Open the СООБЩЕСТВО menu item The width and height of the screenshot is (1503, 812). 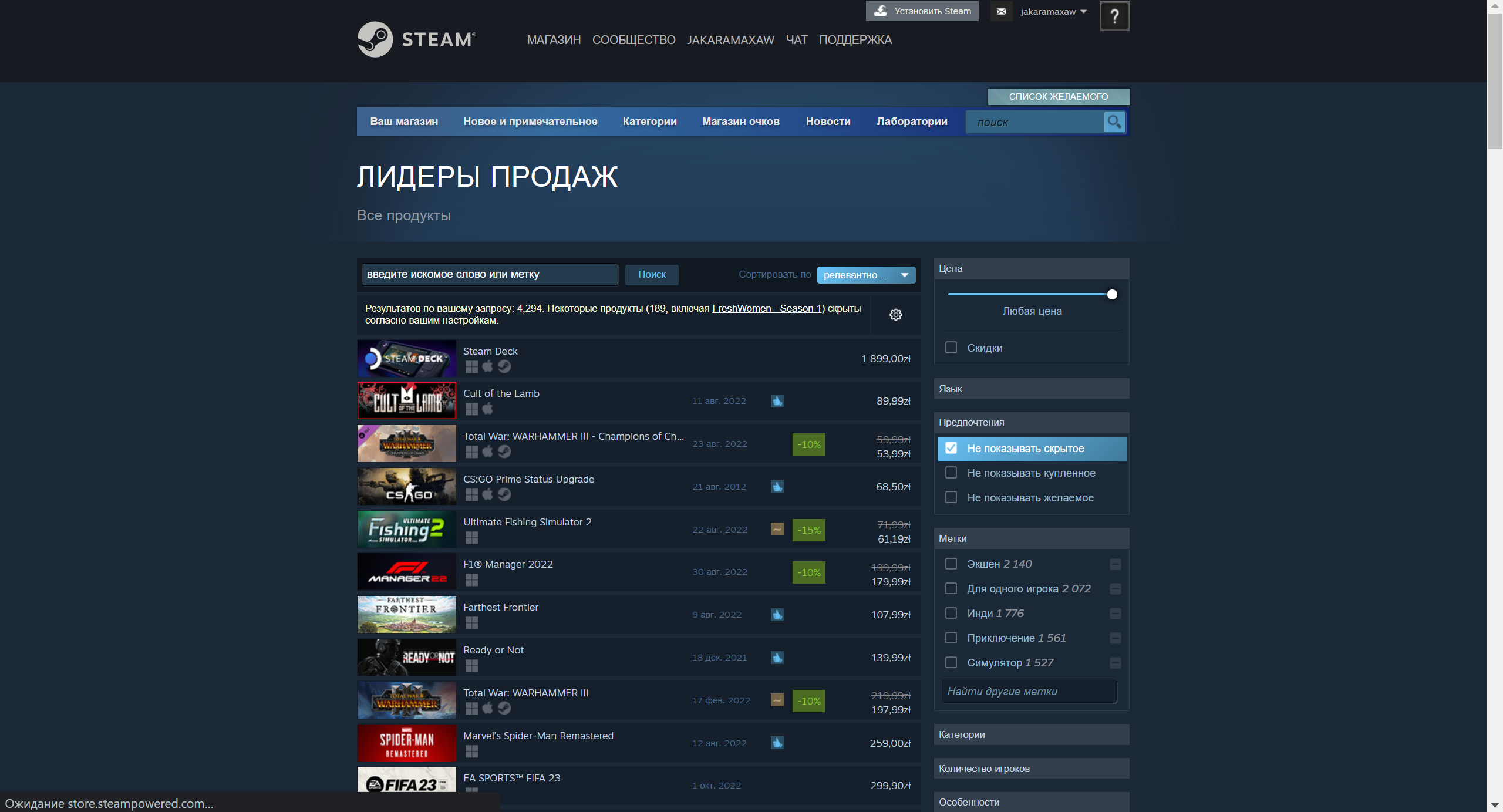(x=633, y=39)
